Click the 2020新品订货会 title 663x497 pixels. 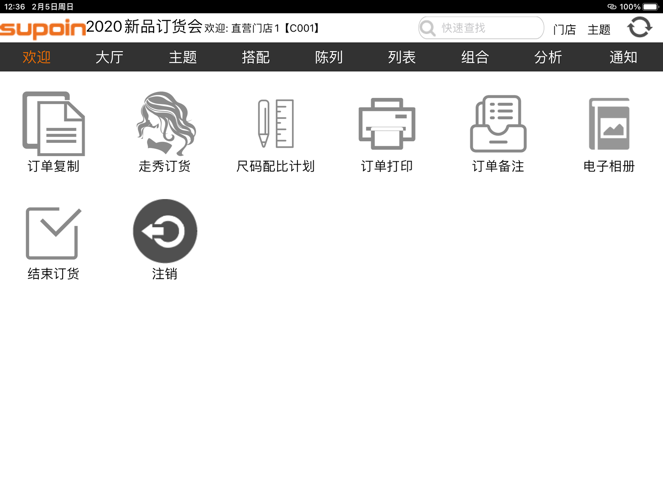tap(144, 26)
